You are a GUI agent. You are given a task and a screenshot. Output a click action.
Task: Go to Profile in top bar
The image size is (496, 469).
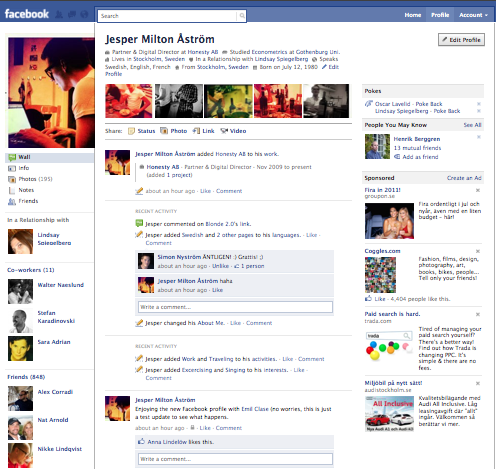click(x=440, y=15)
